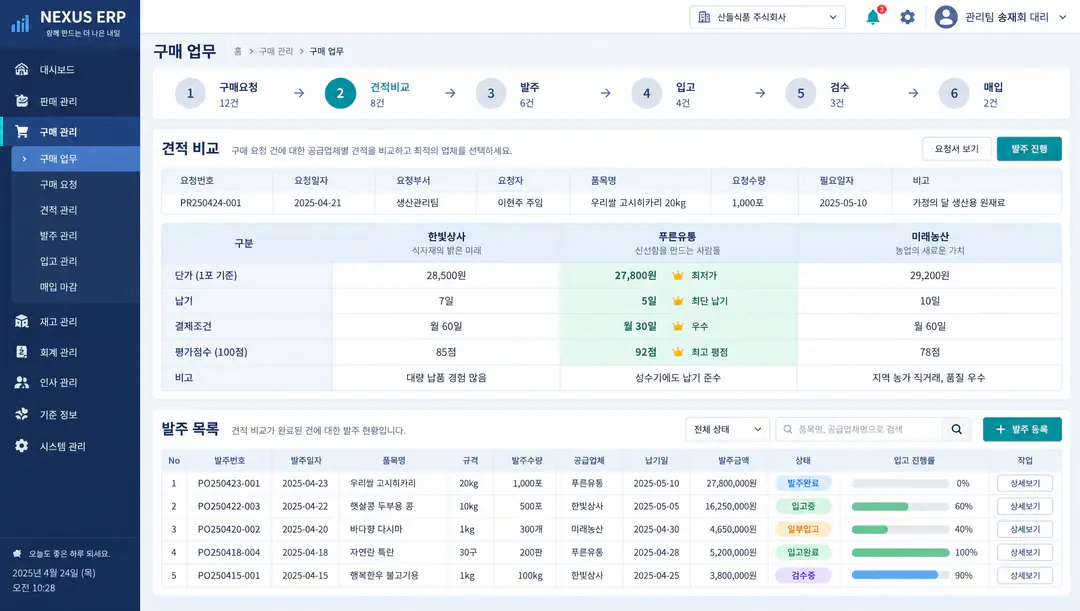Click the 푸른유통 supplier column header
This screenshot has height=611, width=1080.
tap(678, 243)
